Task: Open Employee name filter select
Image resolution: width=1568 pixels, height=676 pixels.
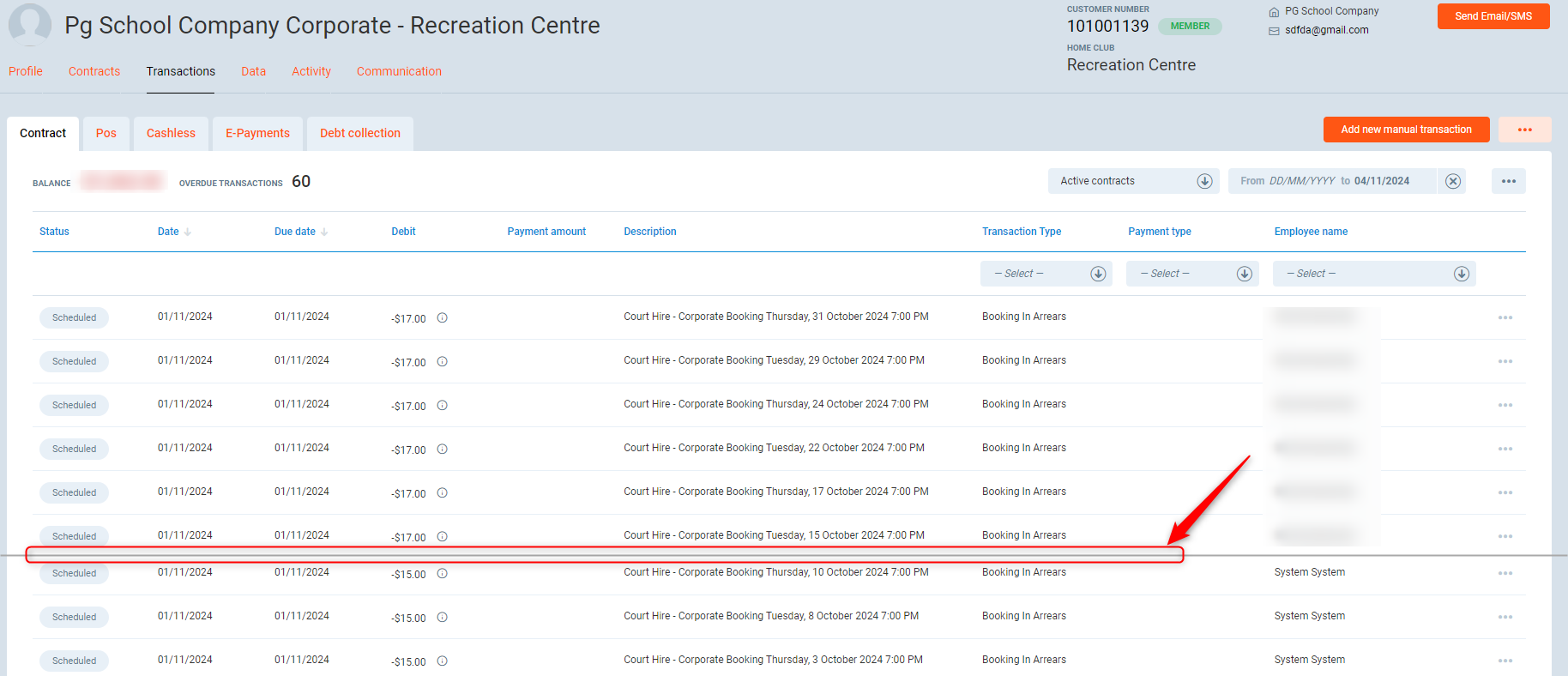Action: pos(1373,274)
